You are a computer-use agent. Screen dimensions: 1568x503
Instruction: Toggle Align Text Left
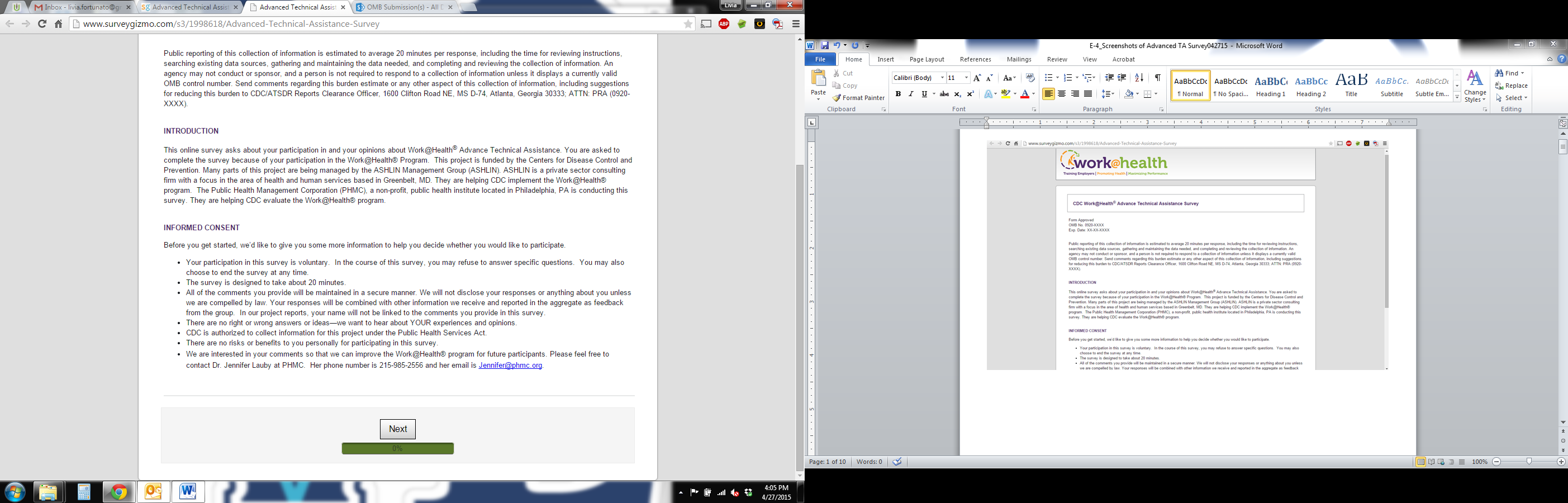click(1048, 94)
